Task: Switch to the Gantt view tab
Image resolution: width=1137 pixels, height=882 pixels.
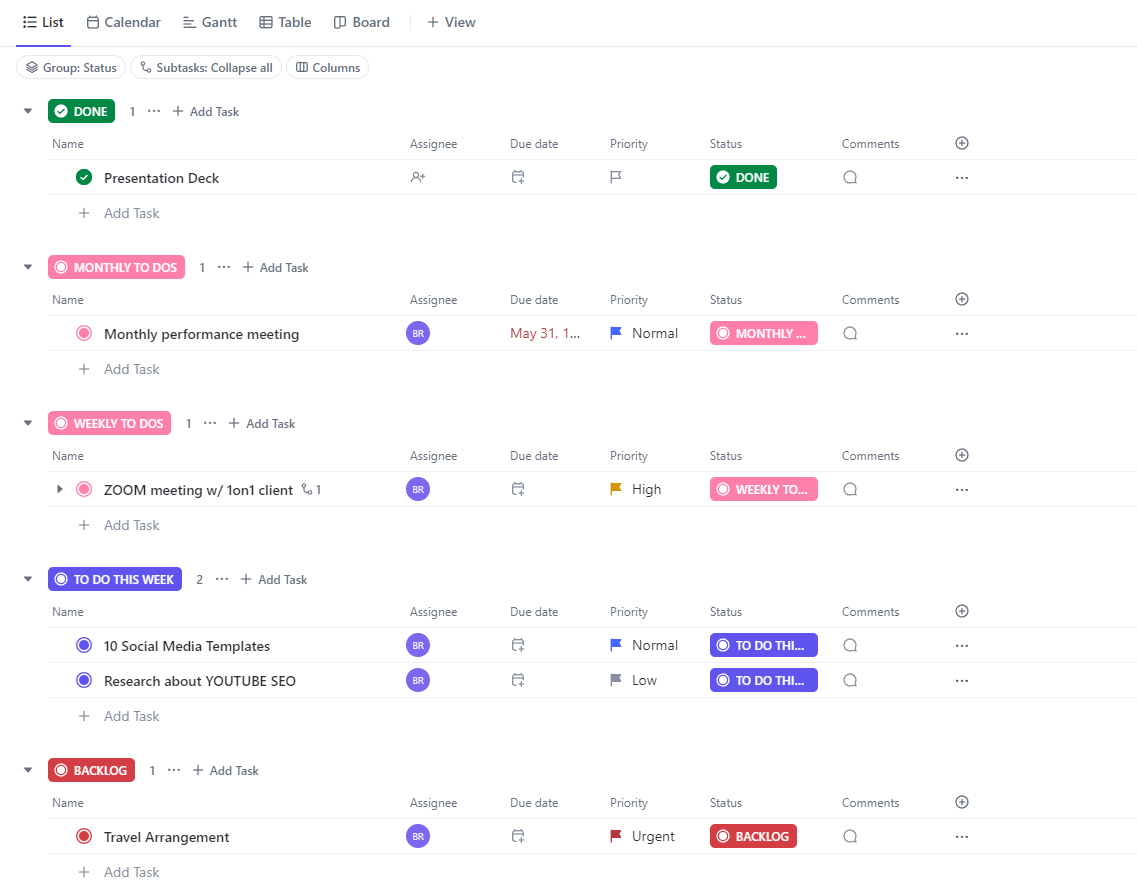Action: [x=210, y=22]
